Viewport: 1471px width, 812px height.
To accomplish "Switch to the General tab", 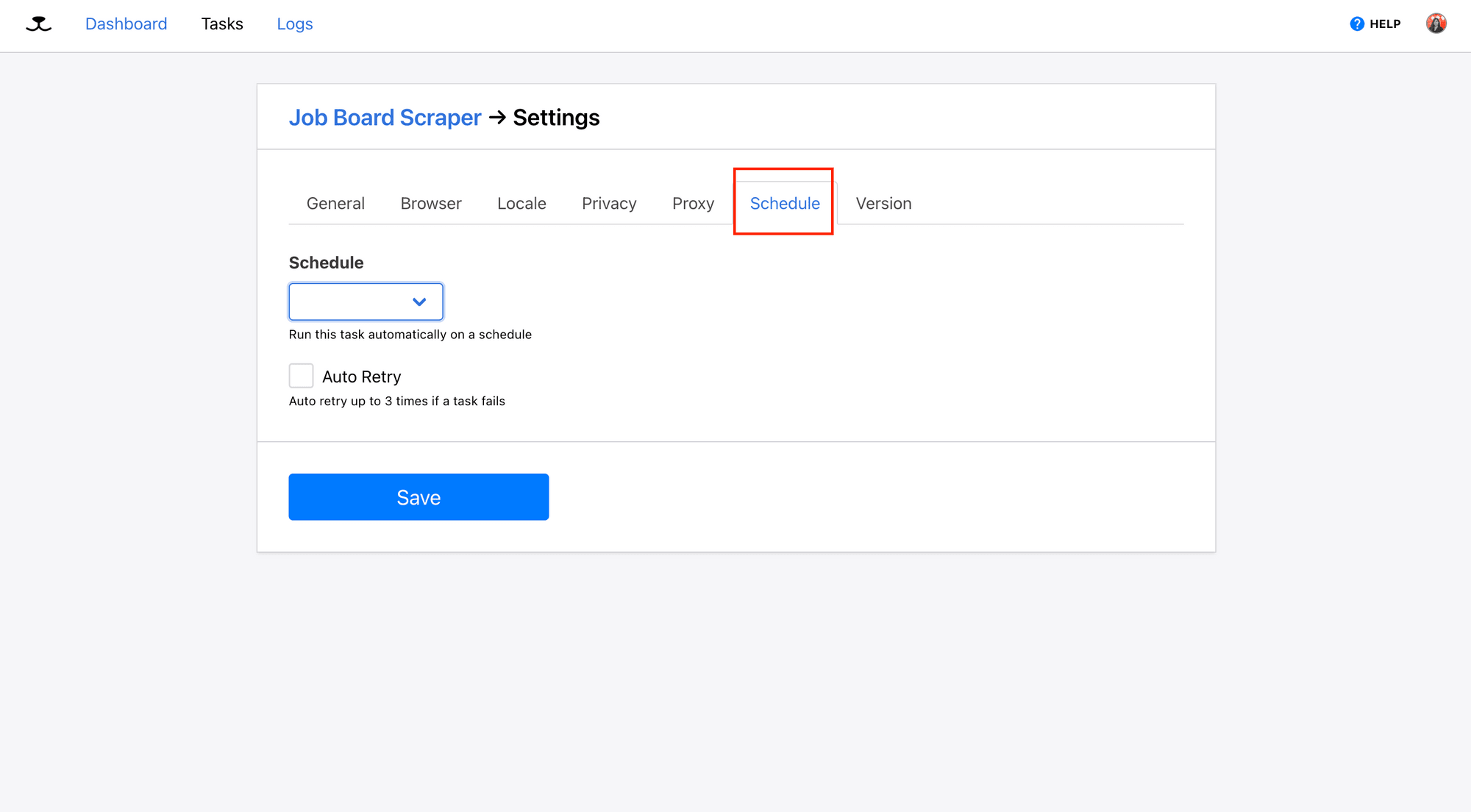I will click(335, 204).
